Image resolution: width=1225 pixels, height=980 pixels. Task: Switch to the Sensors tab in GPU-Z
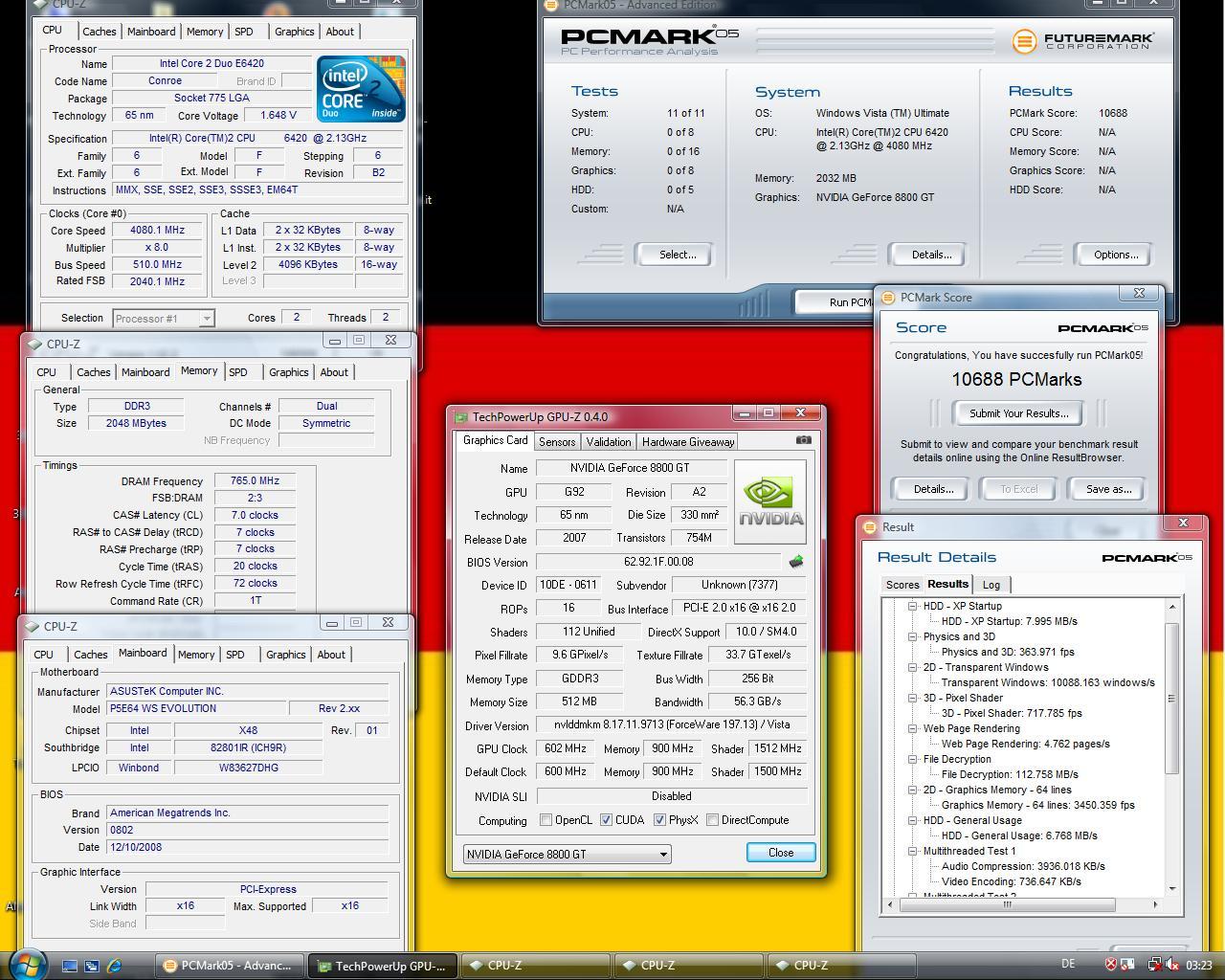557,442
